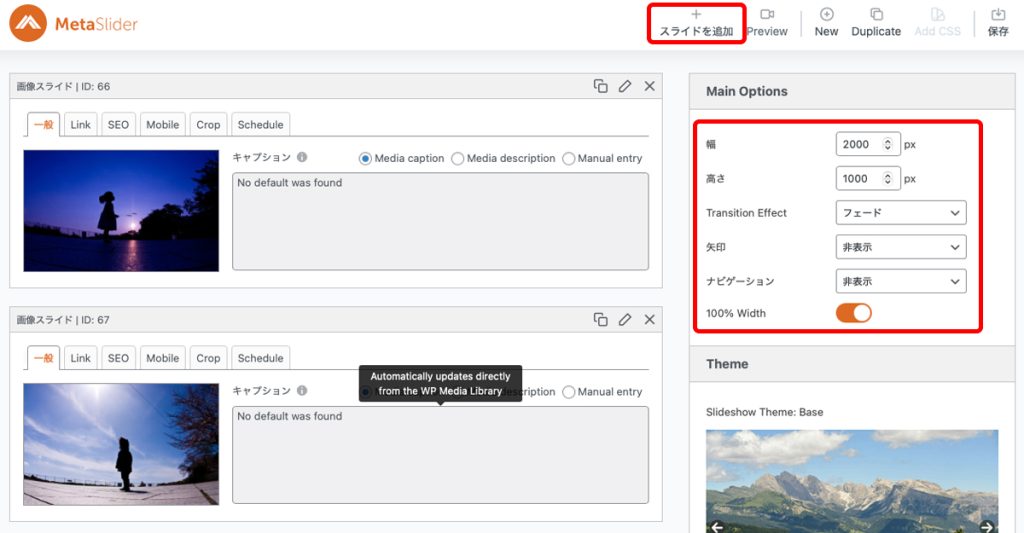Expand the 矢印 (arrows) dropdown
The width and height of the screenshot is (1024, 533).
(900, 247)
